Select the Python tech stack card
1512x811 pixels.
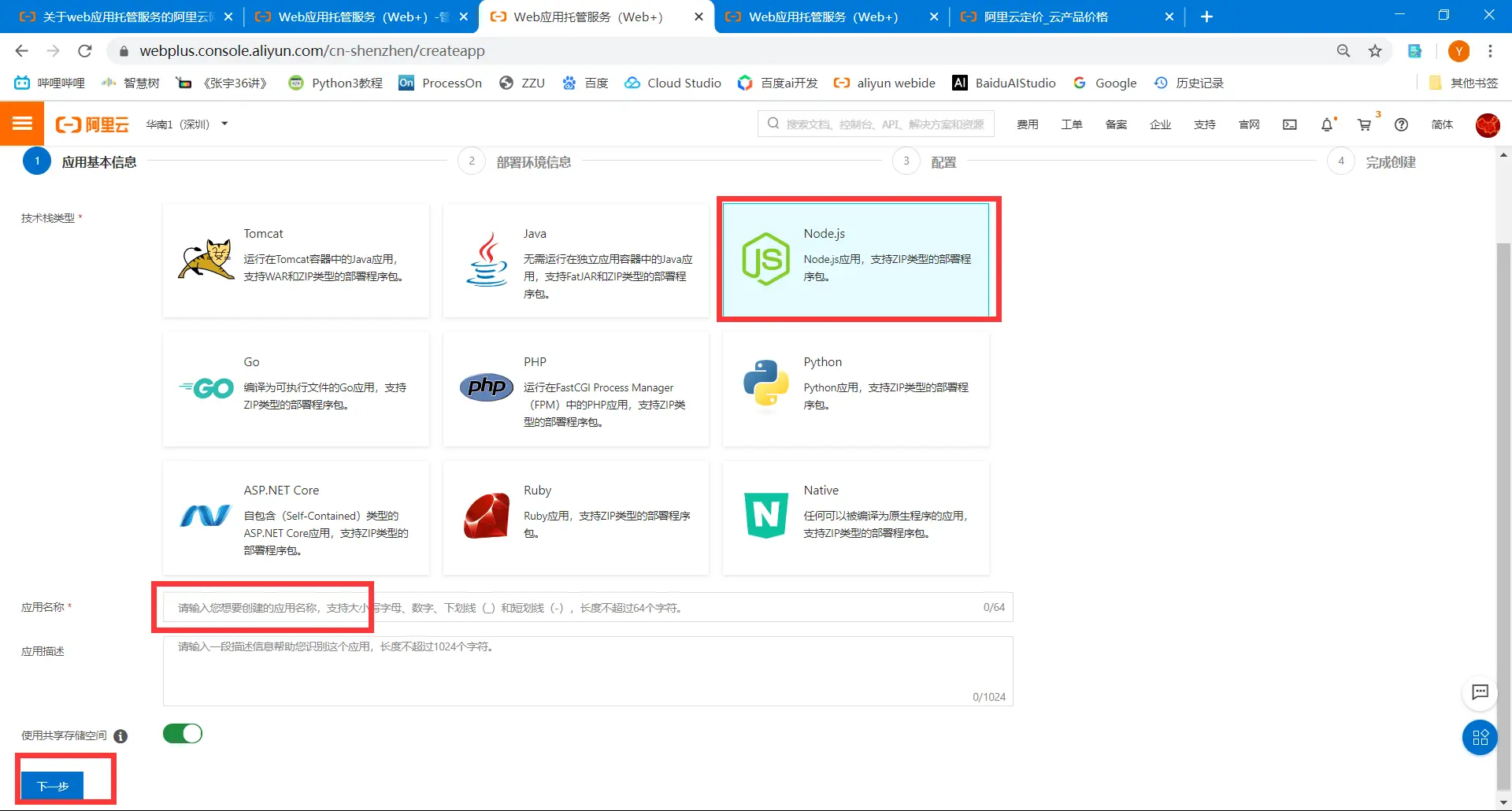click(x=856, y=389)
